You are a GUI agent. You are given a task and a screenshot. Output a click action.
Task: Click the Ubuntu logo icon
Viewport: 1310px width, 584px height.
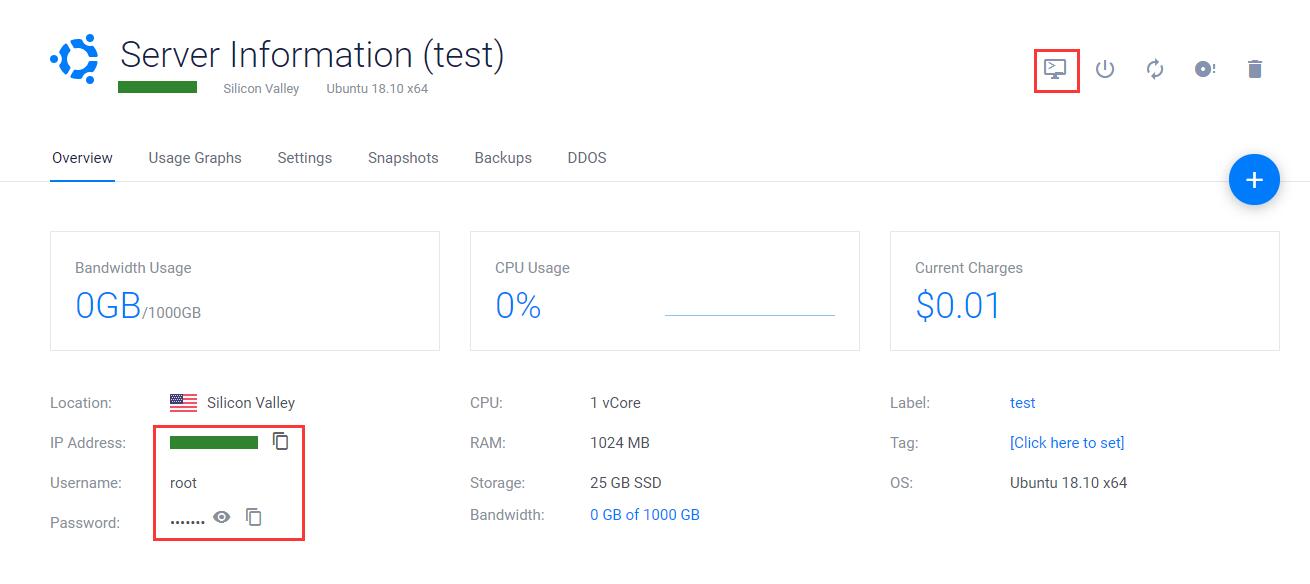[75, 59]
